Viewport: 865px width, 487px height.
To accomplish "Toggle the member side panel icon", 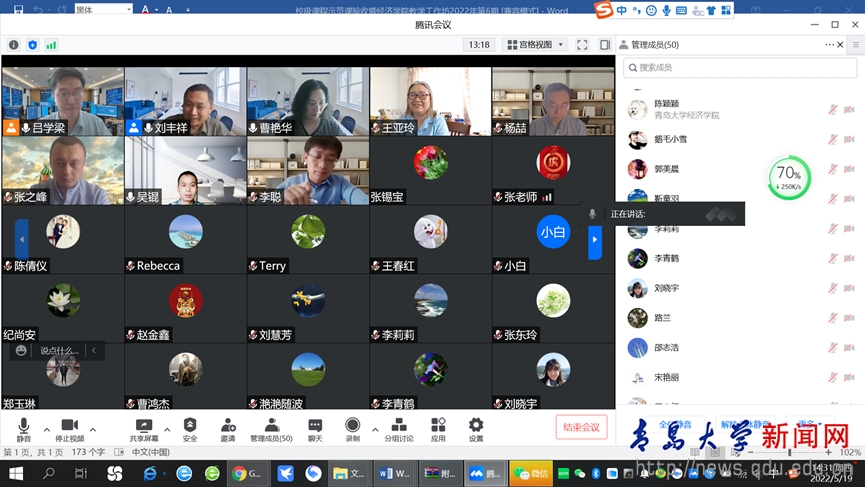I will point(605,45).
